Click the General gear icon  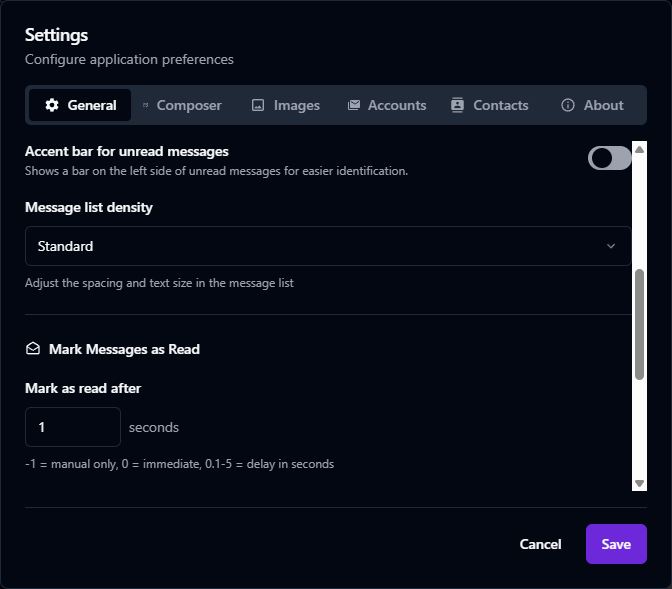[x=52, y=105]
